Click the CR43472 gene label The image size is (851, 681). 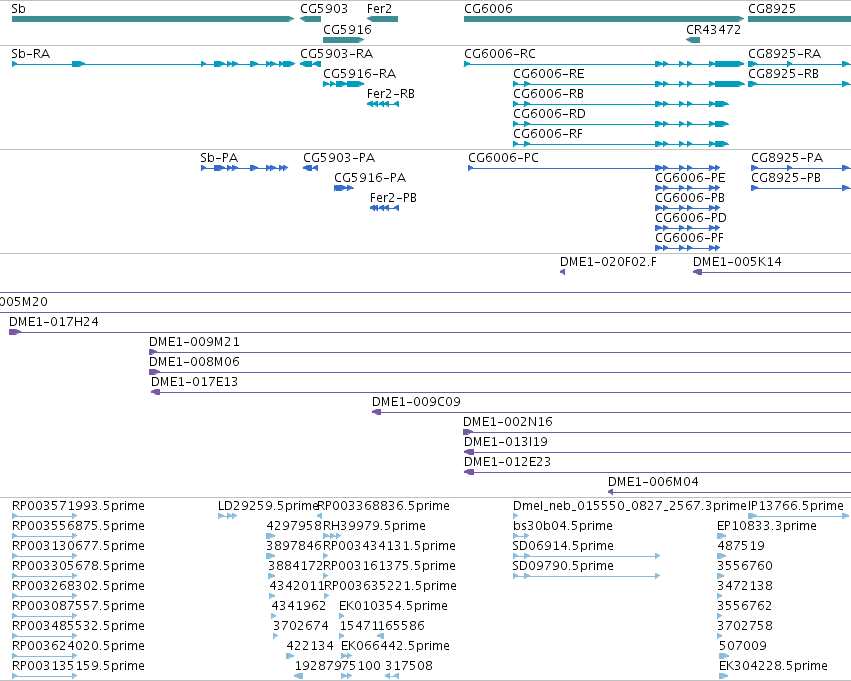(x=713, y=30)
